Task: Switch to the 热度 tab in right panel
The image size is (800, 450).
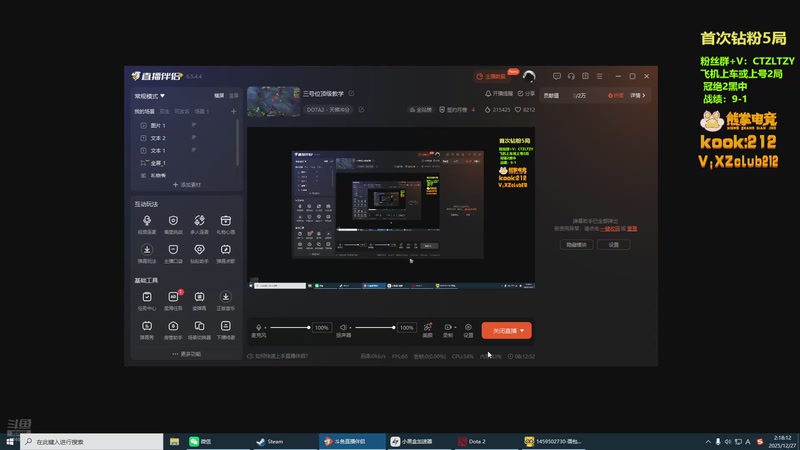Action: [x=616, y=95]
